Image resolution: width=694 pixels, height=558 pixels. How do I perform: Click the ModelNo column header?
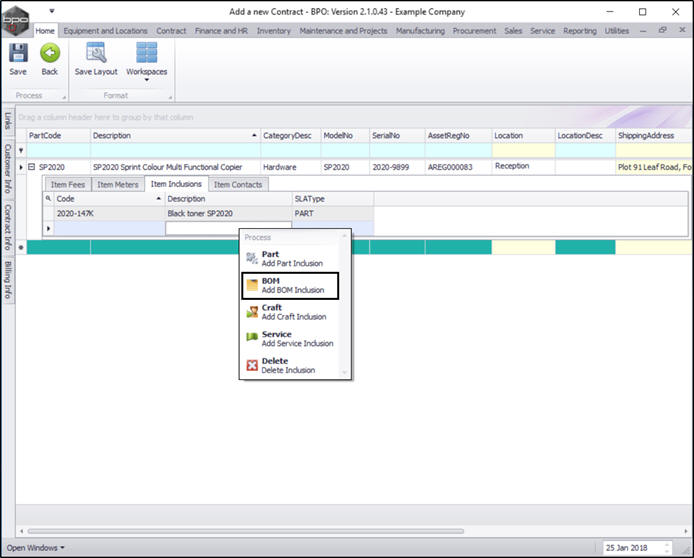(345, 135)
